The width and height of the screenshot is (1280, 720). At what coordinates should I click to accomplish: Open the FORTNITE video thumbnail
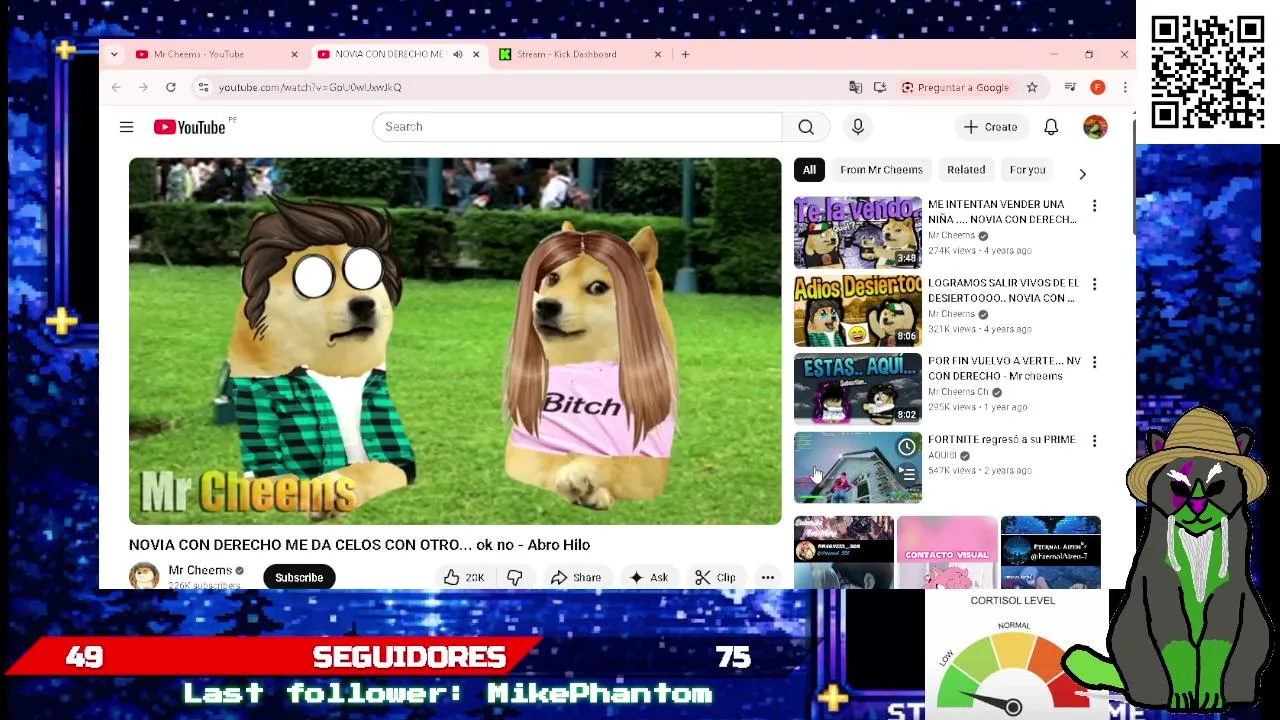(x=857, y=467)
